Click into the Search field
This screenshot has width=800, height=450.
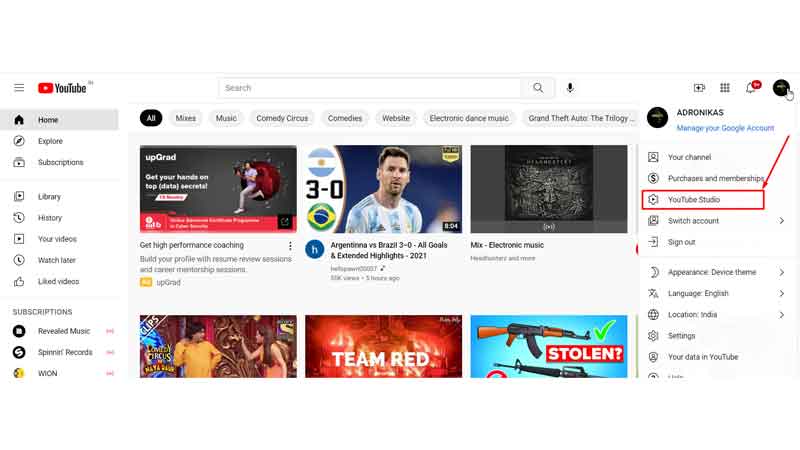coord(370,88)
